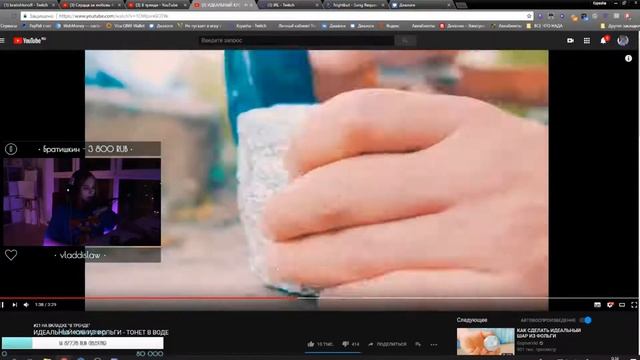Viewport: 640px width, 360px height.
Task: Click the 'Братишкин 3 800 RUB' donation label
Action: [85, 149]
